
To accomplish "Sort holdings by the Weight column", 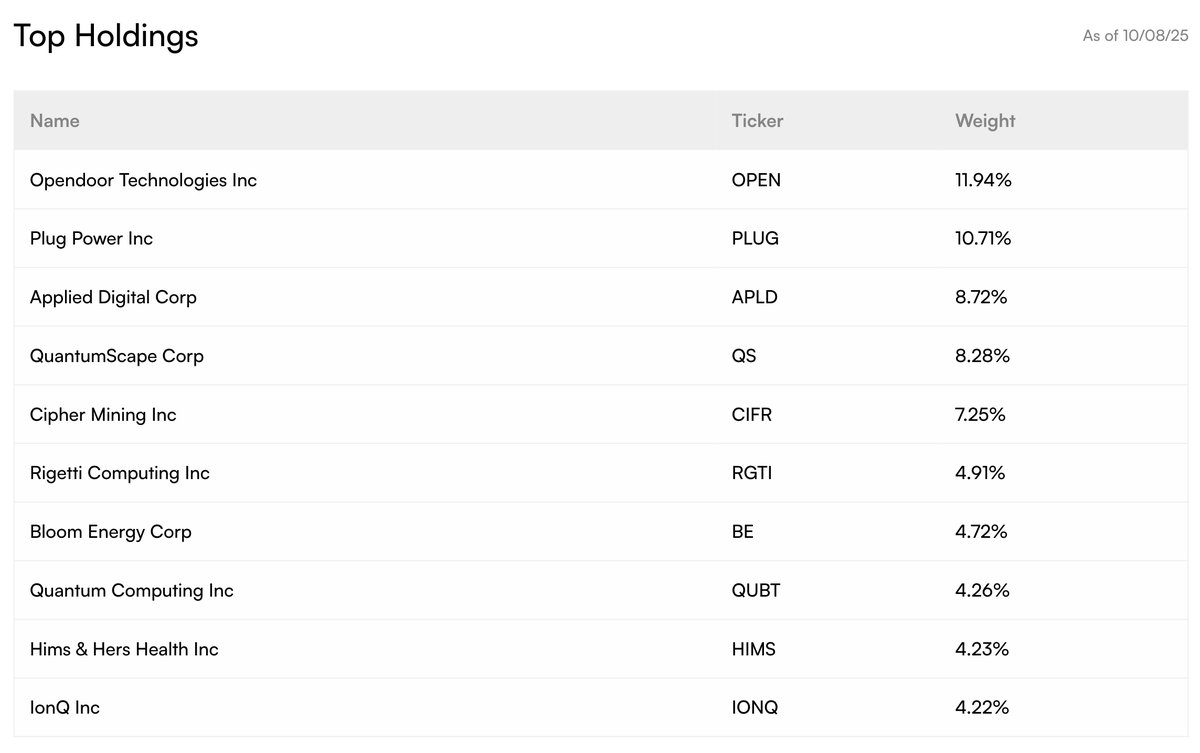I will point(984,120).
